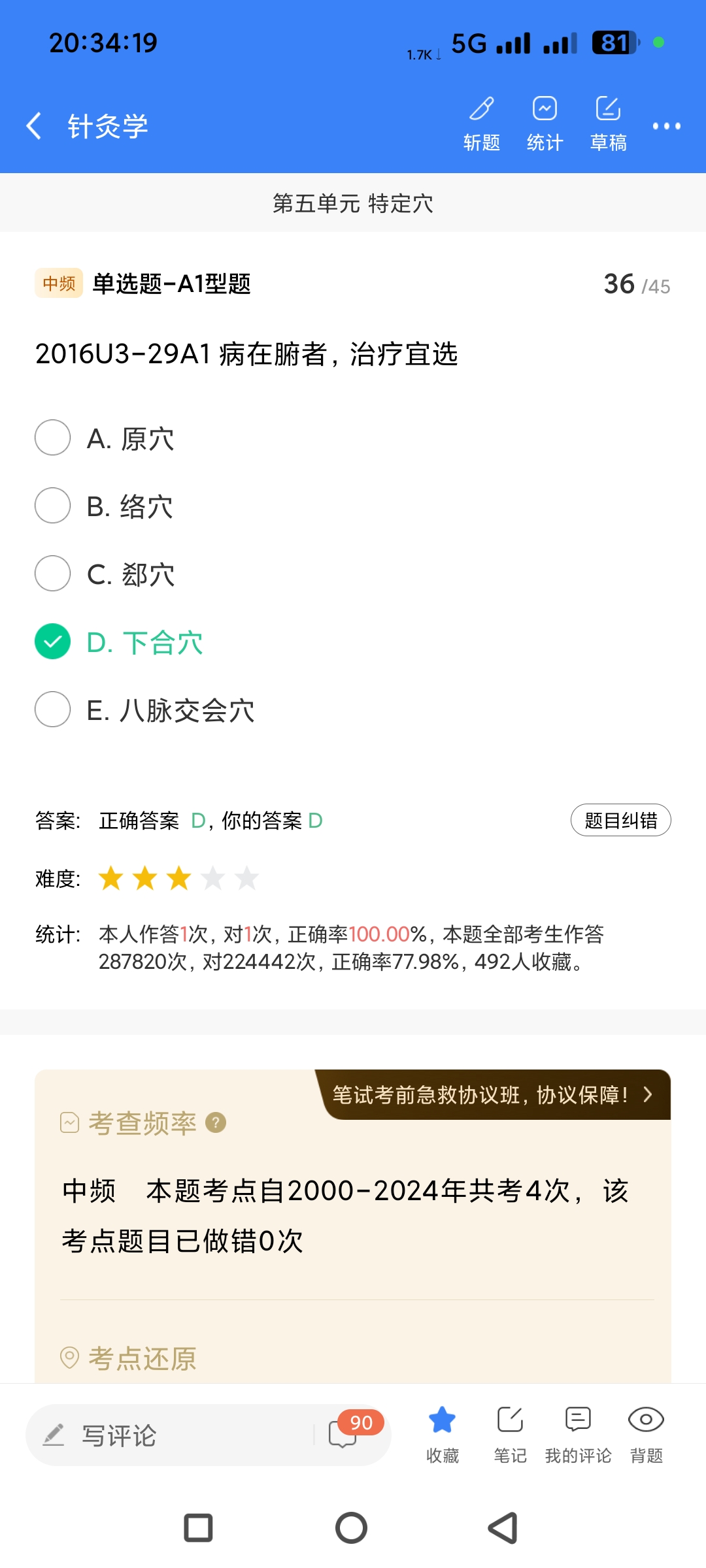Select option B 络穴
Image resolution: width=706 pixels, height=1568 pixels.
point(53,506)
